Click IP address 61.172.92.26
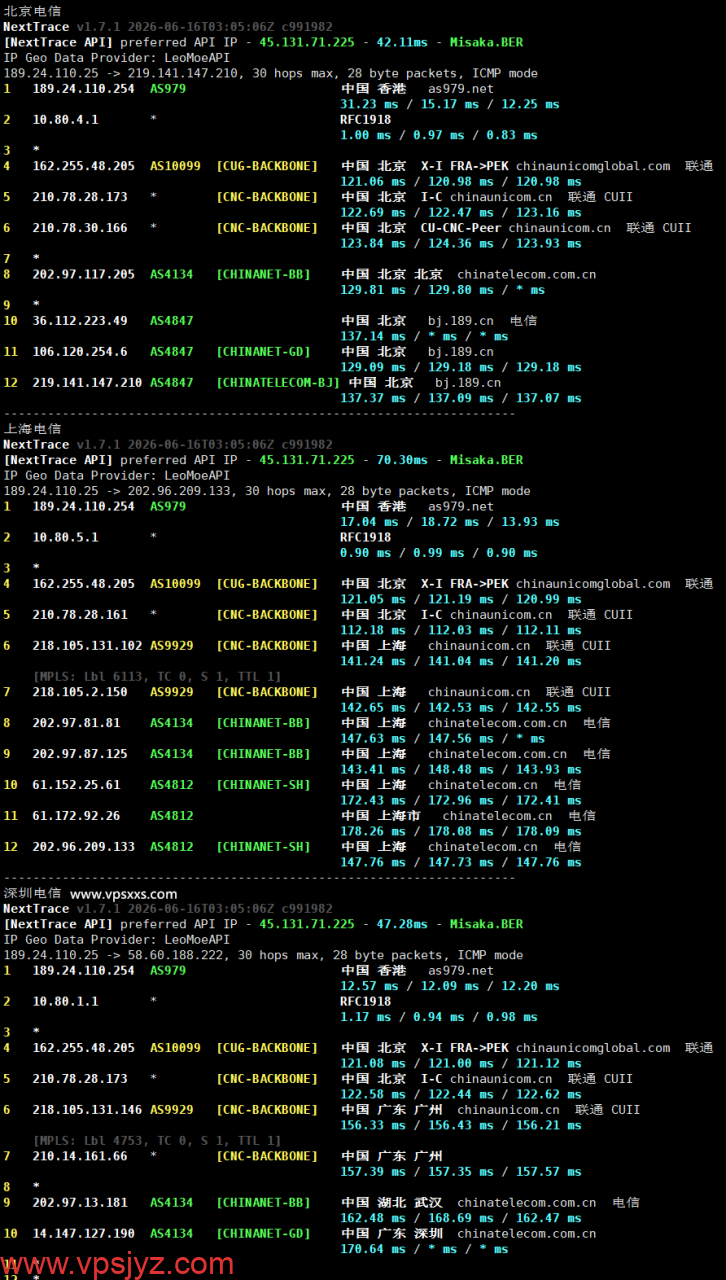 tap(76, 816)
